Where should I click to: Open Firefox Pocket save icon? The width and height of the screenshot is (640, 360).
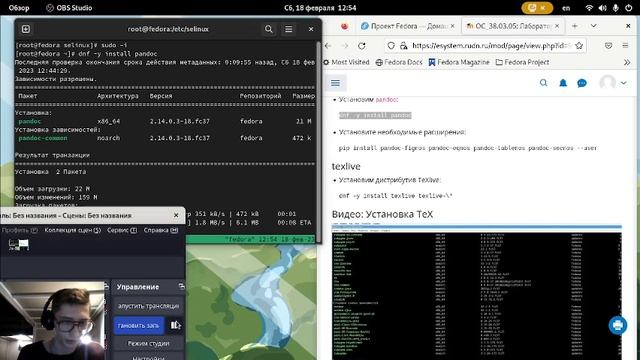tap(608, 46)
